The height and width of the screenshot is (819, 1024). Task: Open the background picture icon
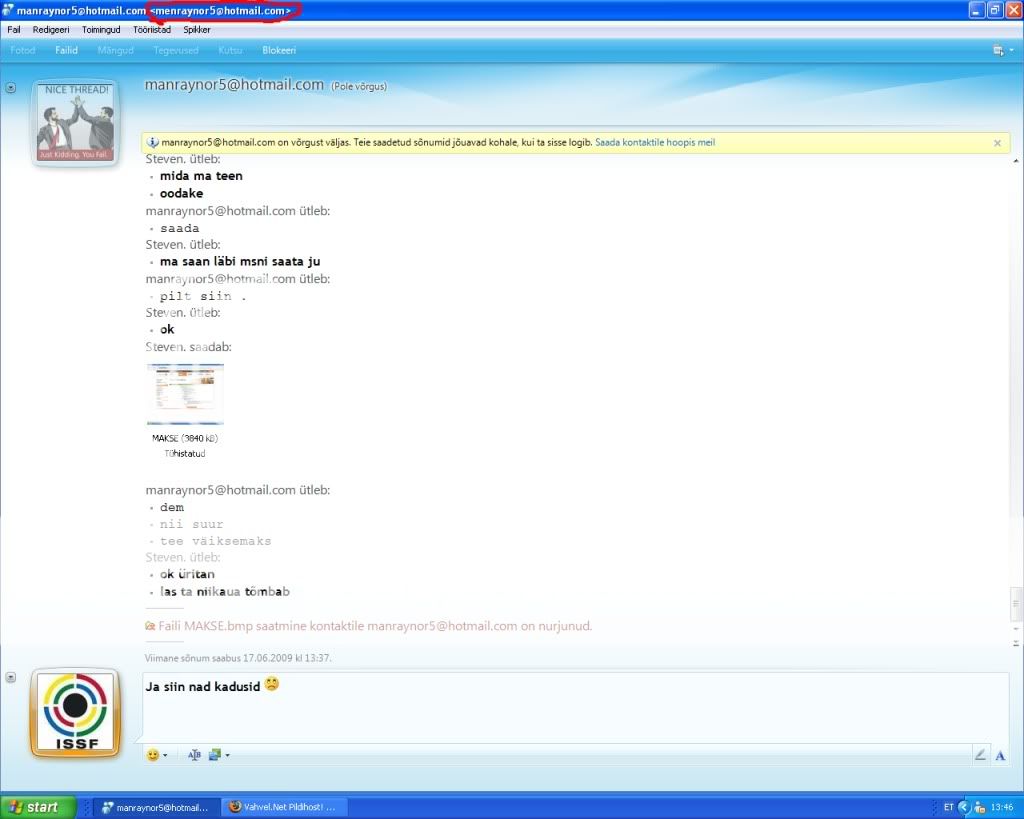tap(215, 755)
